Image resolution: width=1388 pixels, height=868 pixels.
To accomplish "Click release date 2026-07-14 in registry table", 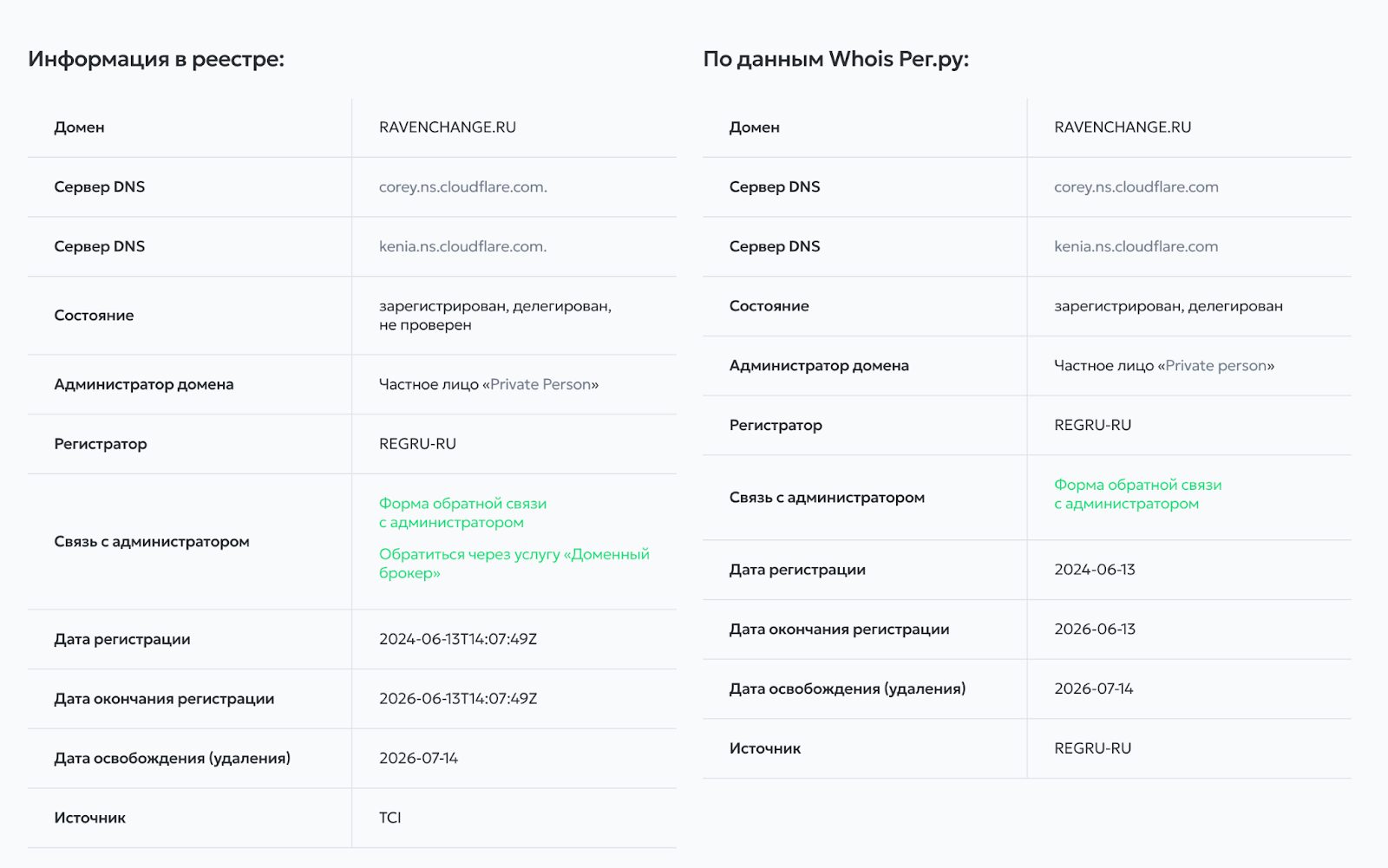I will tap(418, 759).
